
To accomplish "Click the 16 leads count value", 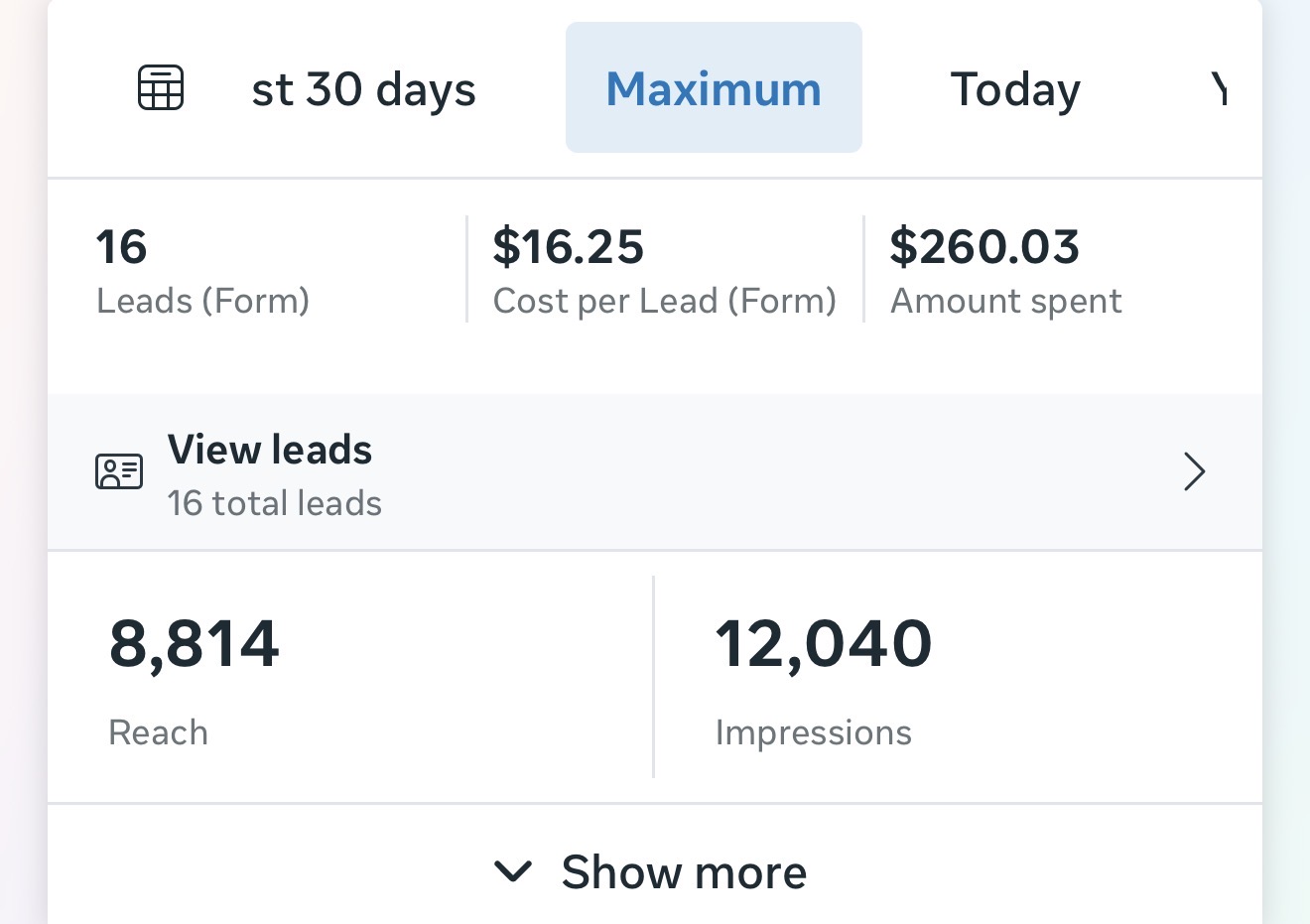I will click(121, 247).
